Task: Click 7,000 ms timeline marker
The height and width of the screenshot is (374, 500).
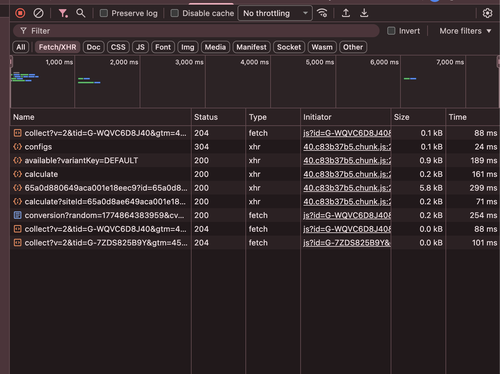Action: pyautogui.click(x=450, y=62)
